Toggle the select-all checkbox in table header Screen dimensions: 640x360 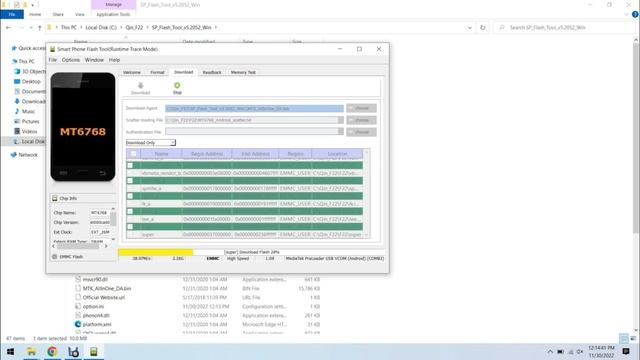[x=133, y=154]
